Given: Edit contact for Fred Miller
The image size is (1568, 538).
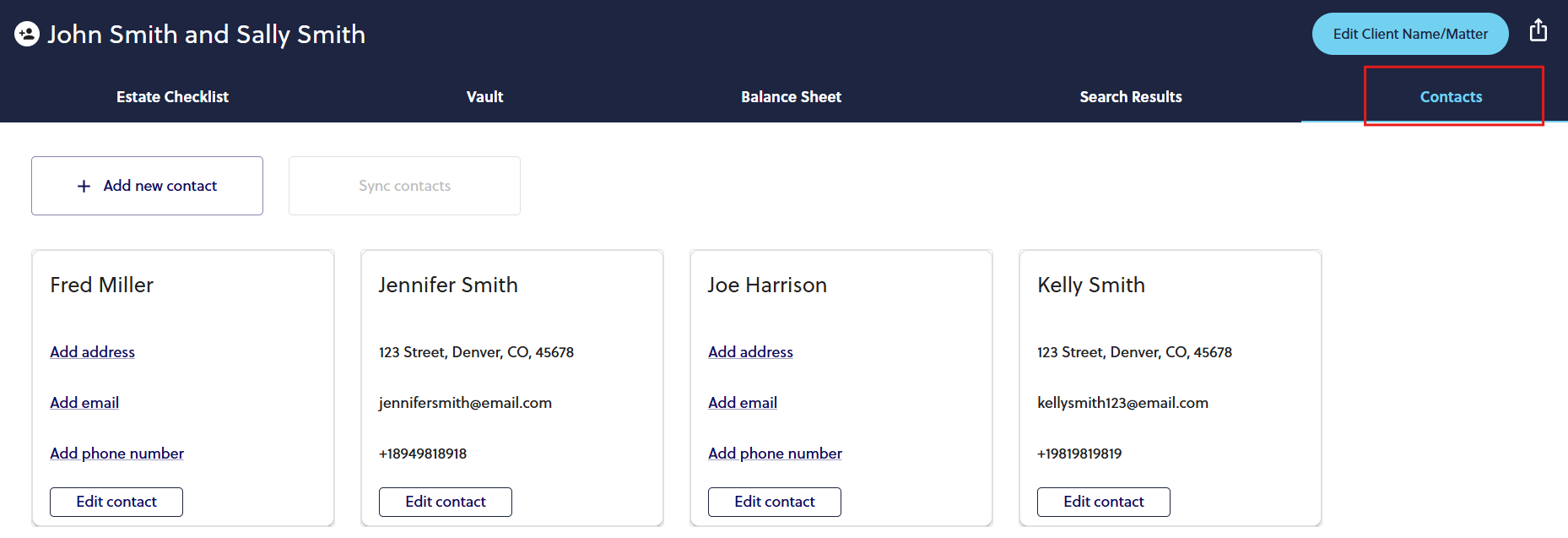Looking at the screenshot, I should tap(116, 502).
